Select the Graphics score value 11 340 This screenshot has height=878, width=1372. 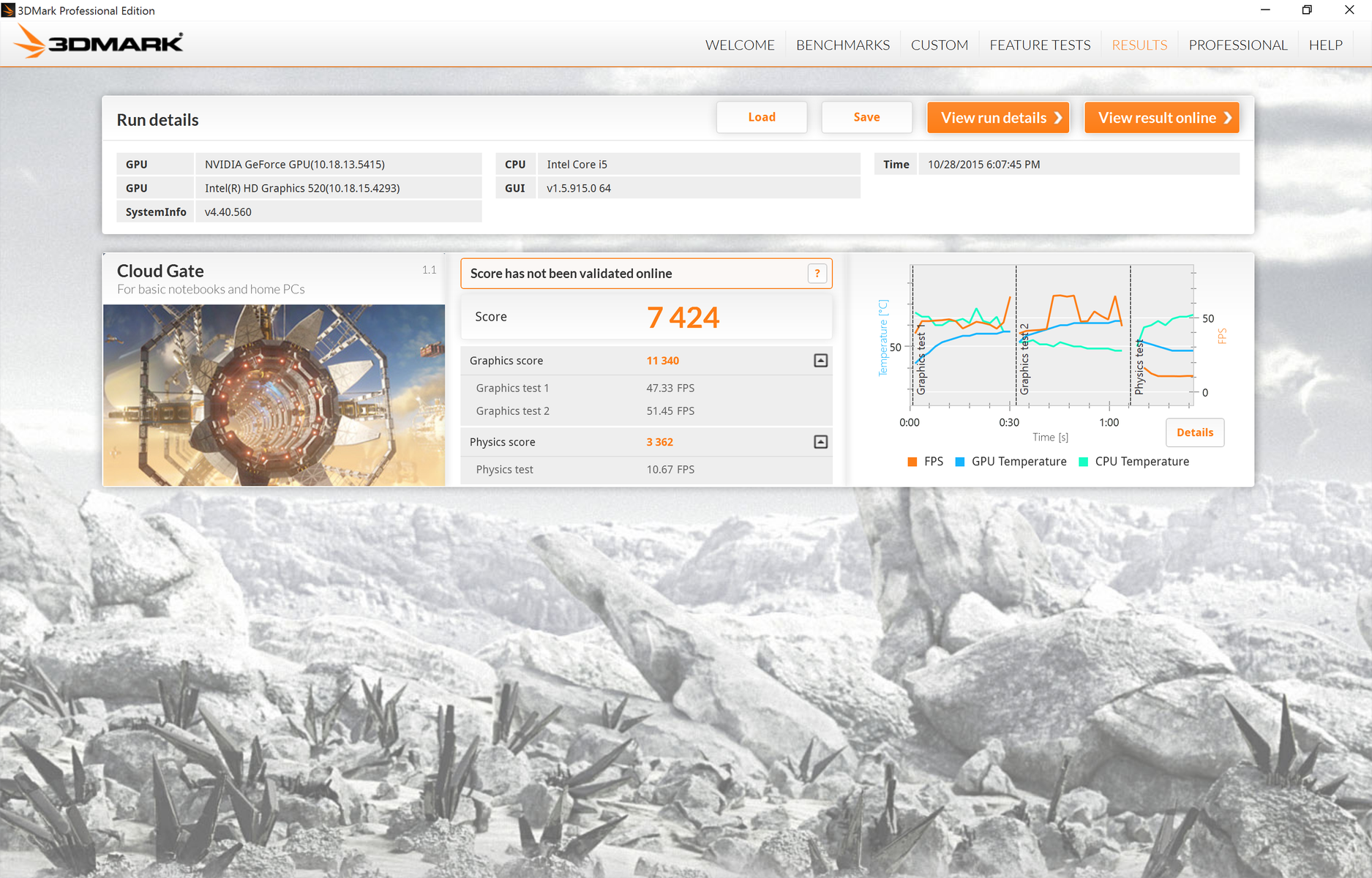coord(662,361)
